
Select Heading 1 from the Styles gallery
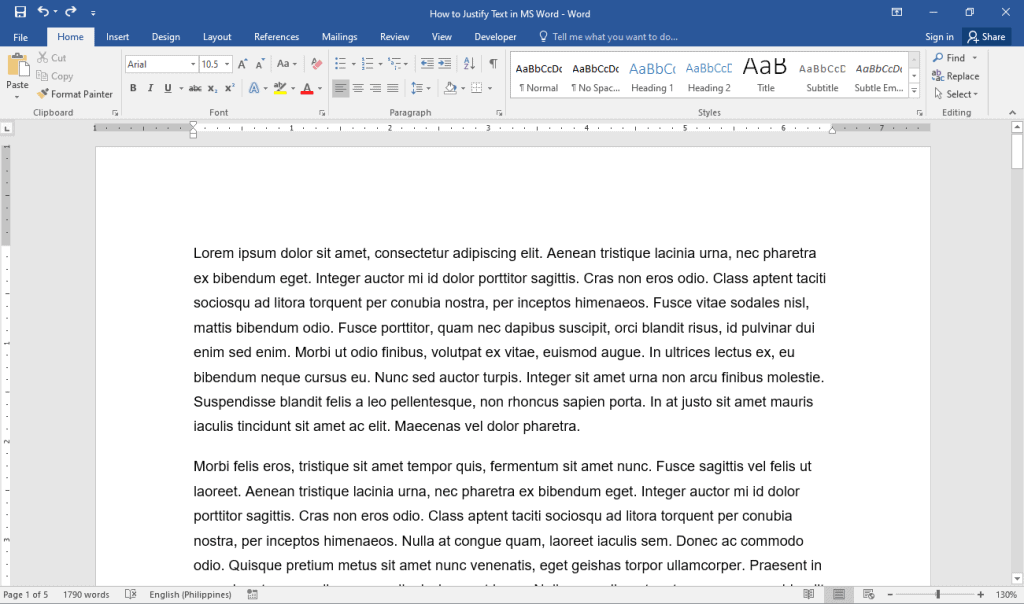click(x=652, y=73)
